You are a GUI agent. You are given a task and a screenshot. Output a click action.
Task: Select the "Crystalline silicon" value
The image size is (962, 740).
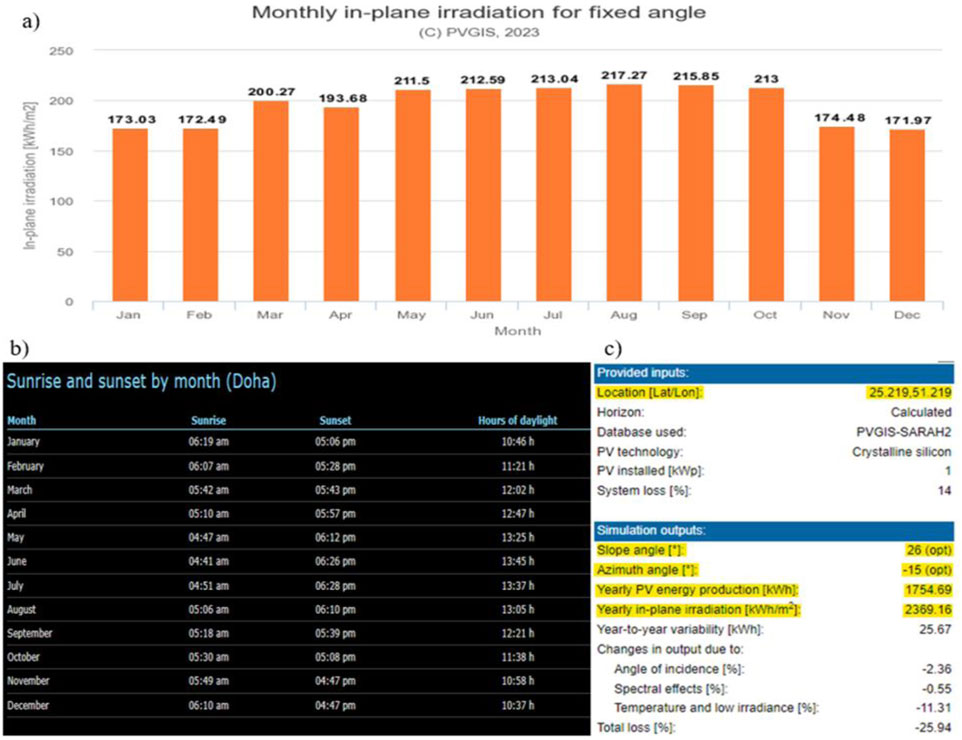[x=902, y=452]
